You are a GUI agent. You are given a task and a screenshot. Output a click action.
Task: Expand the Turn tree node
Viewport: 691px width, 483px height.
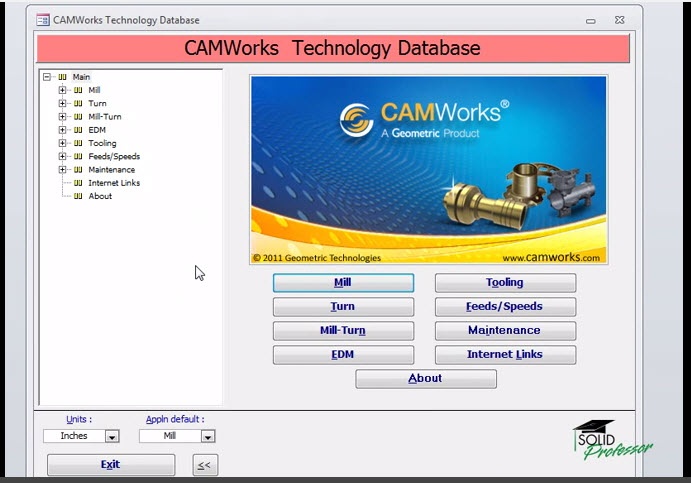click(x=62, y=104)
